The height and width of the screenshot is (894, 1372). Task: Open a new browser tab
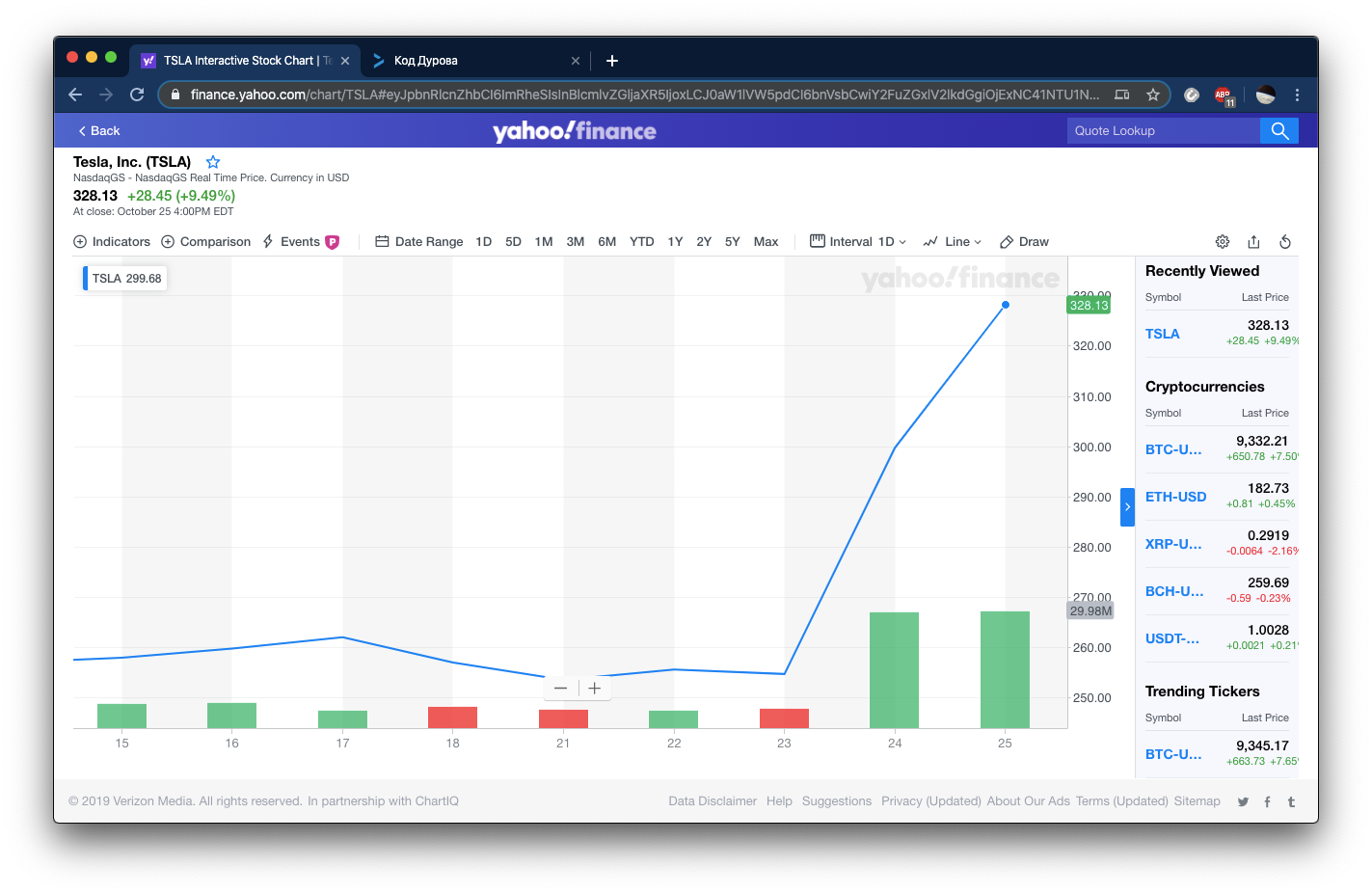pos(612,61)
